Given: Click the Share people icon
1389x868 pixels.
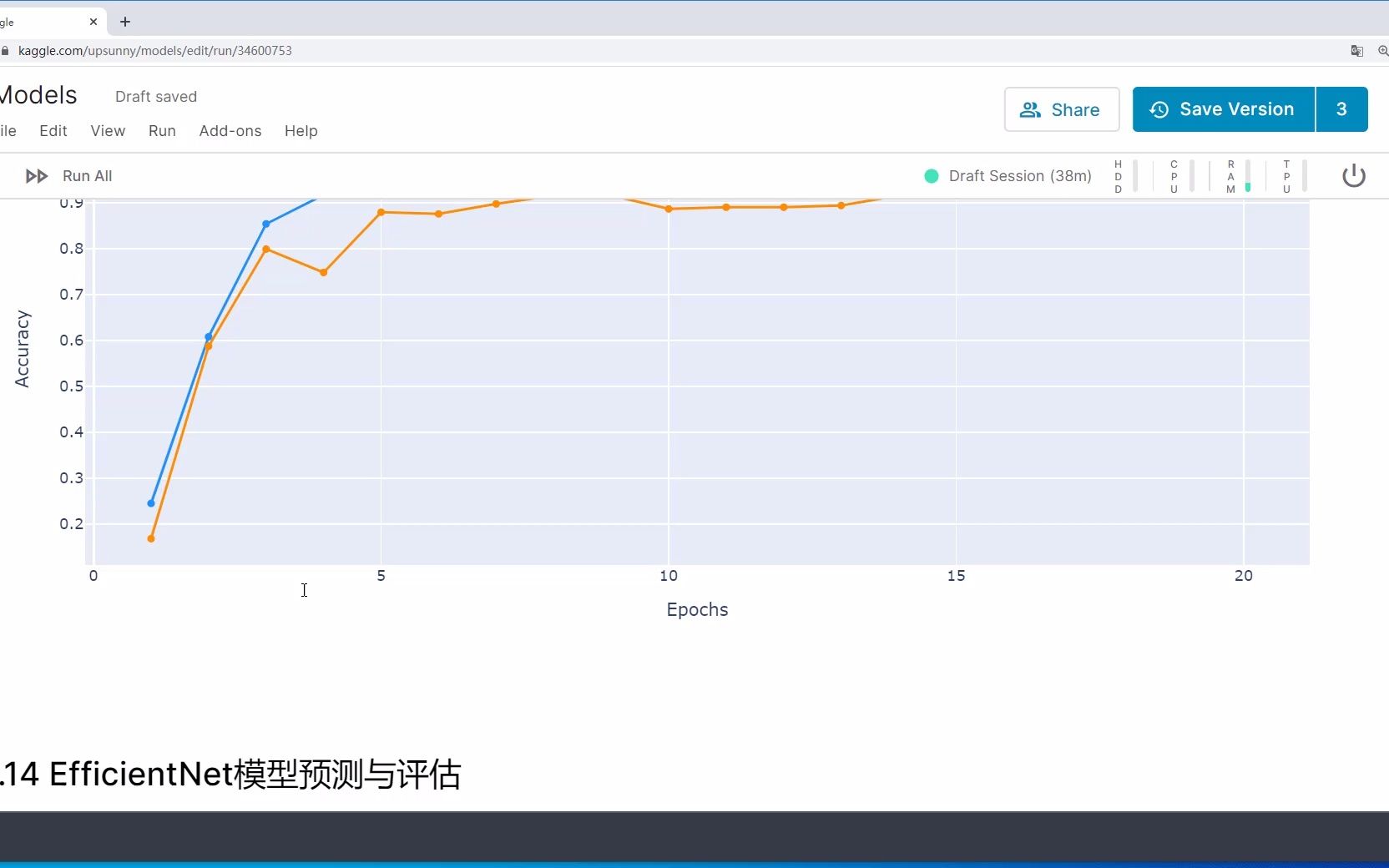Looking at the screenshot, I should click(1031, 109).
